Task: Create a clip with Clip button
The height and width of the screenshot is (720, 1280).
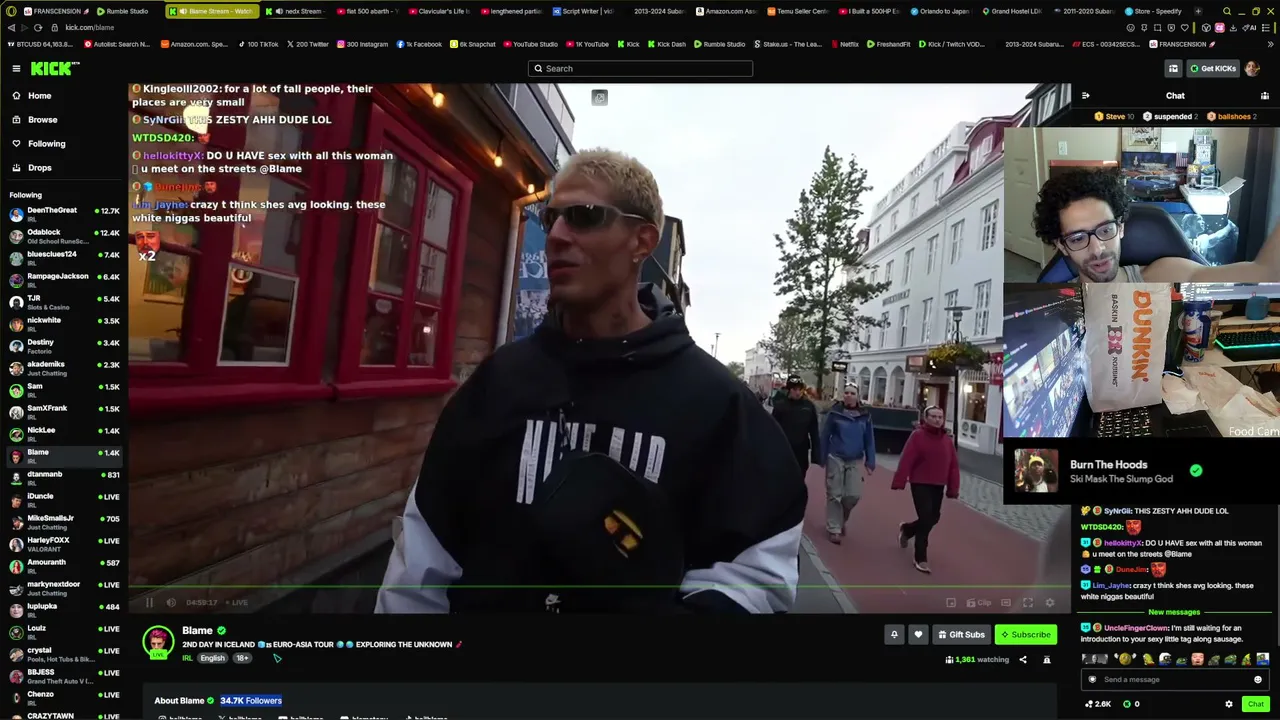Action: point(980,602)
